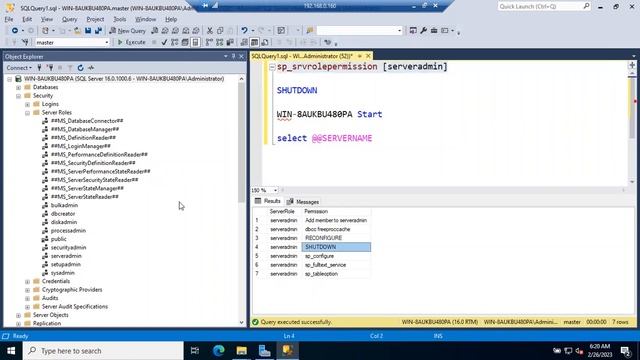This screenshot has width=640, height=360.
Task: Click the Windows Start button
Action: click(11, 351)
